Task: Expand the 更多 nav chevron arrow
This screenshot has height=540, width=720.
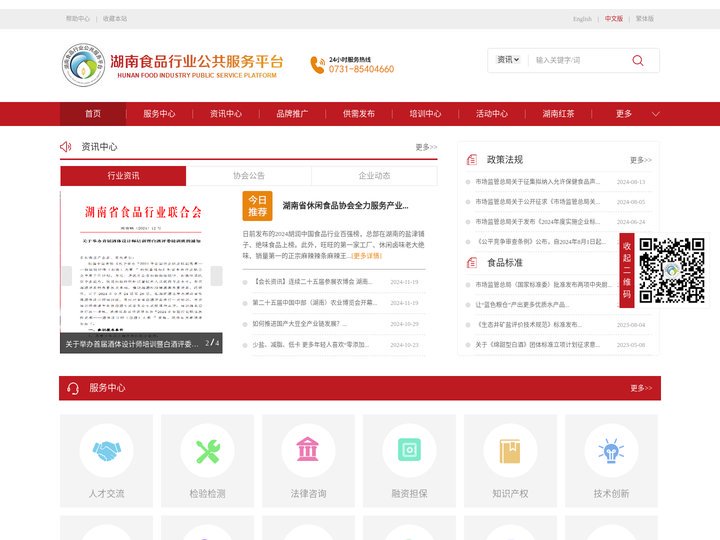Action: (x=656, y=114)
